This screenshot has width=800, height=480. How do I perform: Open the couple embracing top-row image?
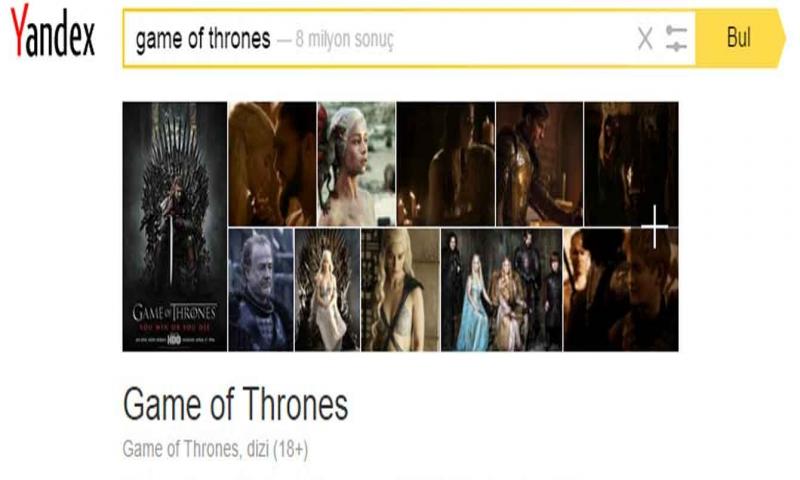272,164
